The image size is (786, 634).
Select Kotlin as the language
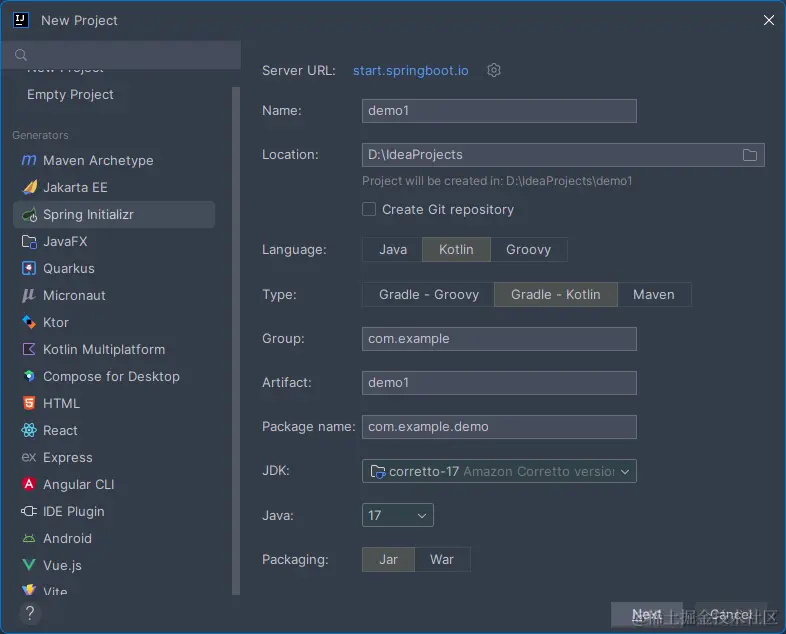pos(456,250)
